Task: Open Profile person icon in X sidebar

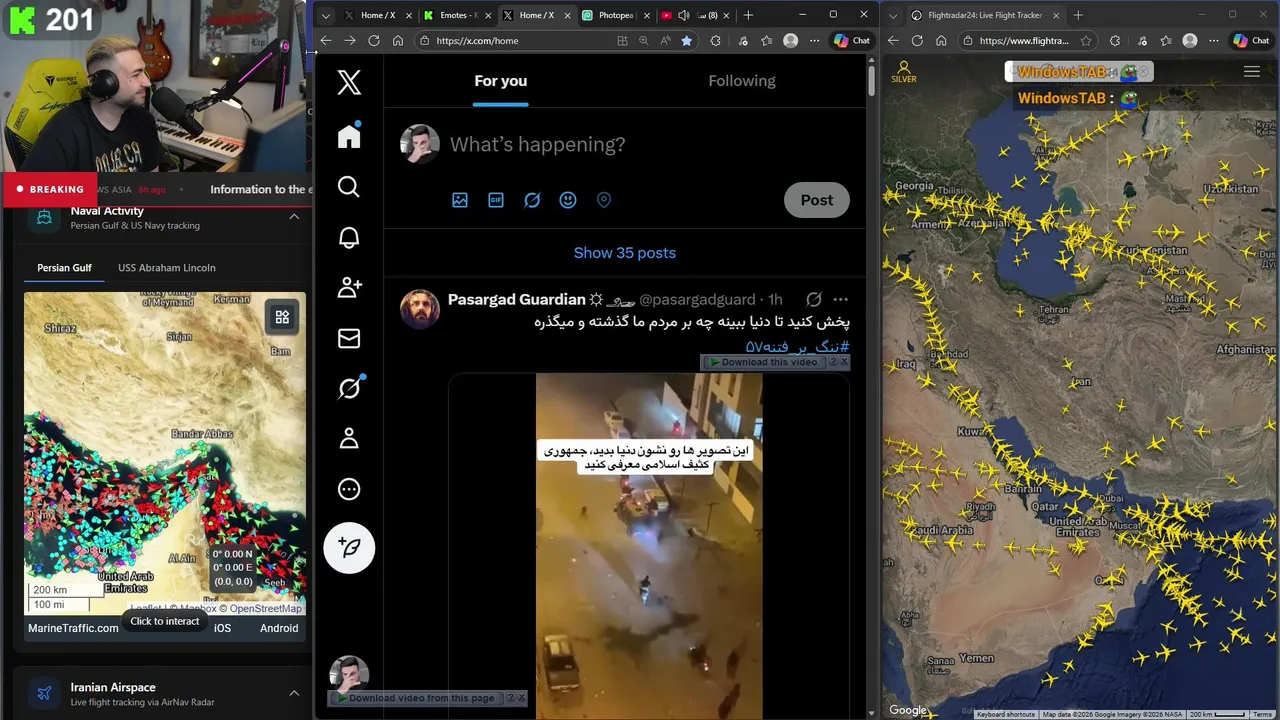Action: pyautogui.click(x=349, y=439)
